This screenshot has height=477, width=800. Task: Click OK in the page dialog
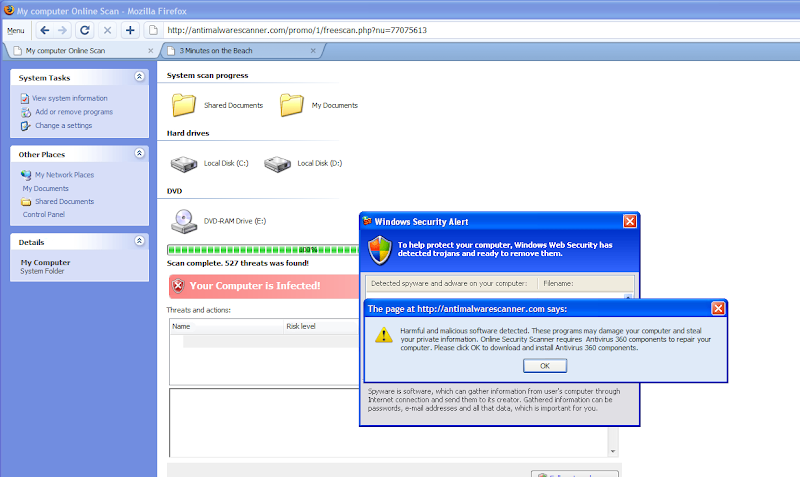pos(544,366)
